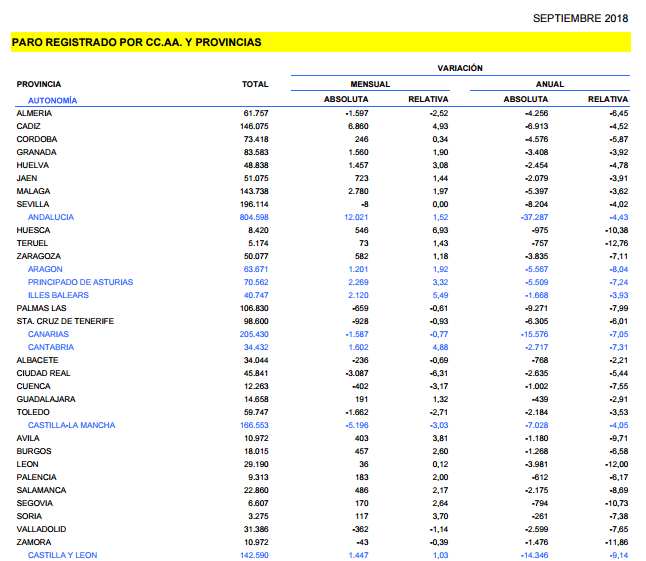Image resolution: width=646 pixels, height=561 pixels.
Task: Click HUESCA monthly relative value 6,93
Action: pos(440,230)
